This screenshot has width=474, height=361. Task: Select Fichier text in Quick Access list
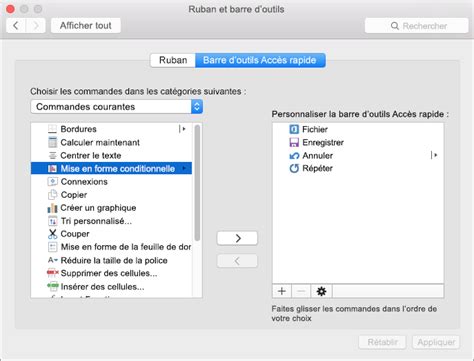(315, 129)
